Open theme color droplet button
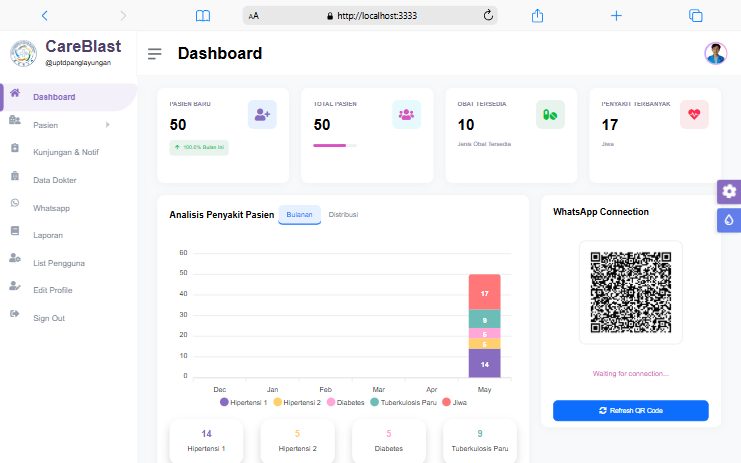 [x=729, y=220]
